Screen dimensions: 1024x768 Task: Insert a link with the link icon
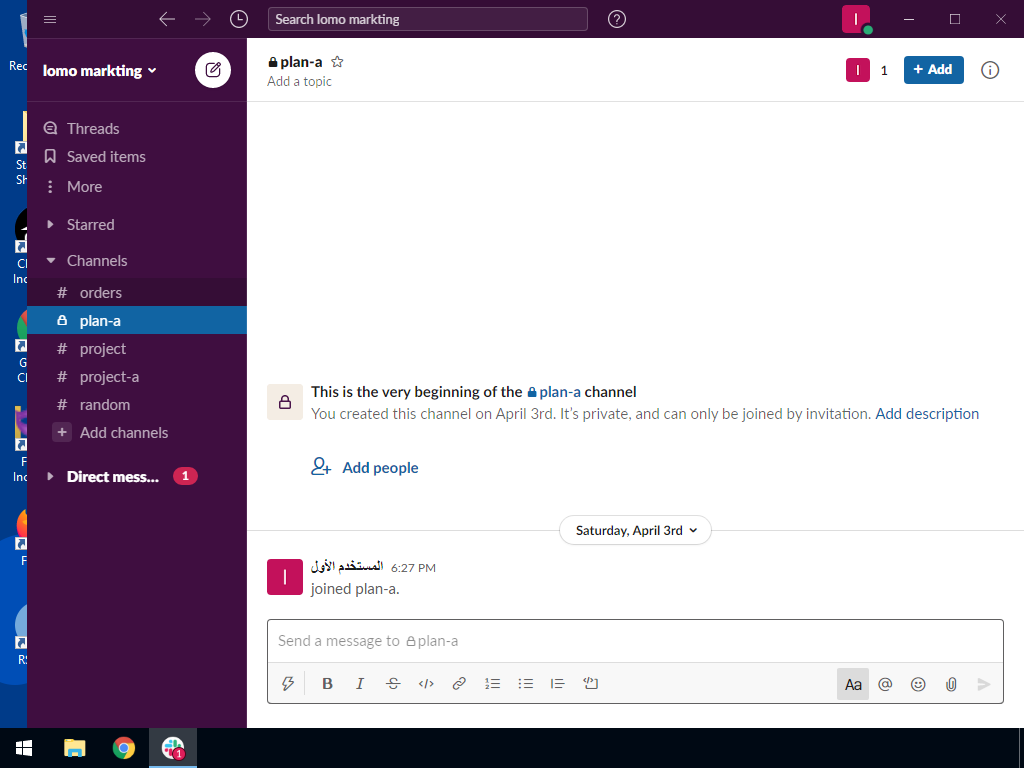pyautogui.click(x=459, y=684)
